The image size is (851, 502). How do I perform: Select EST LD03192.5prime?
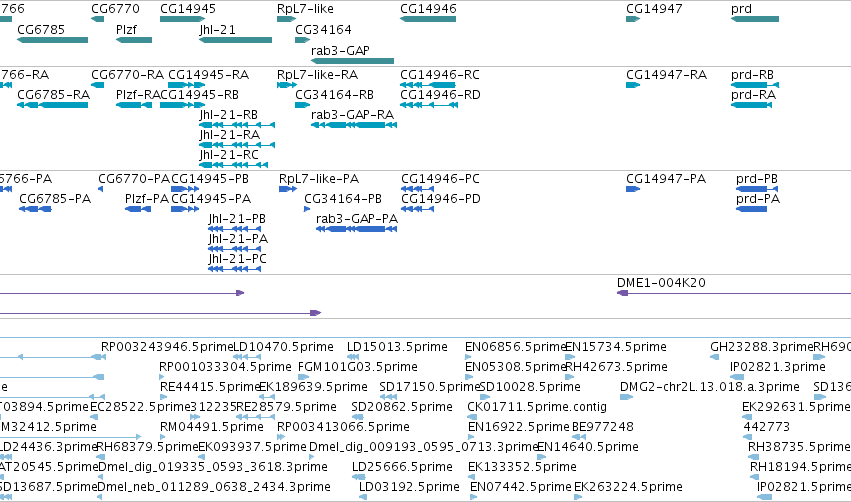tap(409, 487)
